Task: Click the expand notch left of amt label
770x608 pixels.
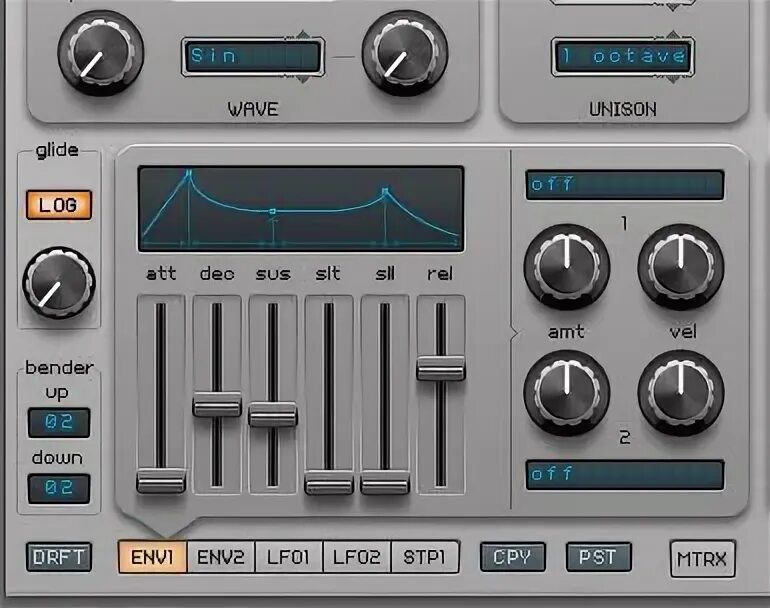Action: click(515, 334)
